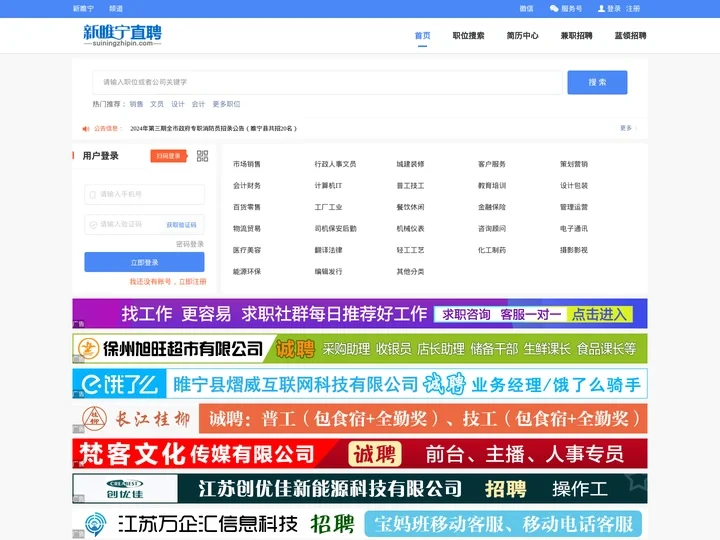Open the 计算机IT category
The width and height of the screenshot is (720, 540).
[328, 186]
